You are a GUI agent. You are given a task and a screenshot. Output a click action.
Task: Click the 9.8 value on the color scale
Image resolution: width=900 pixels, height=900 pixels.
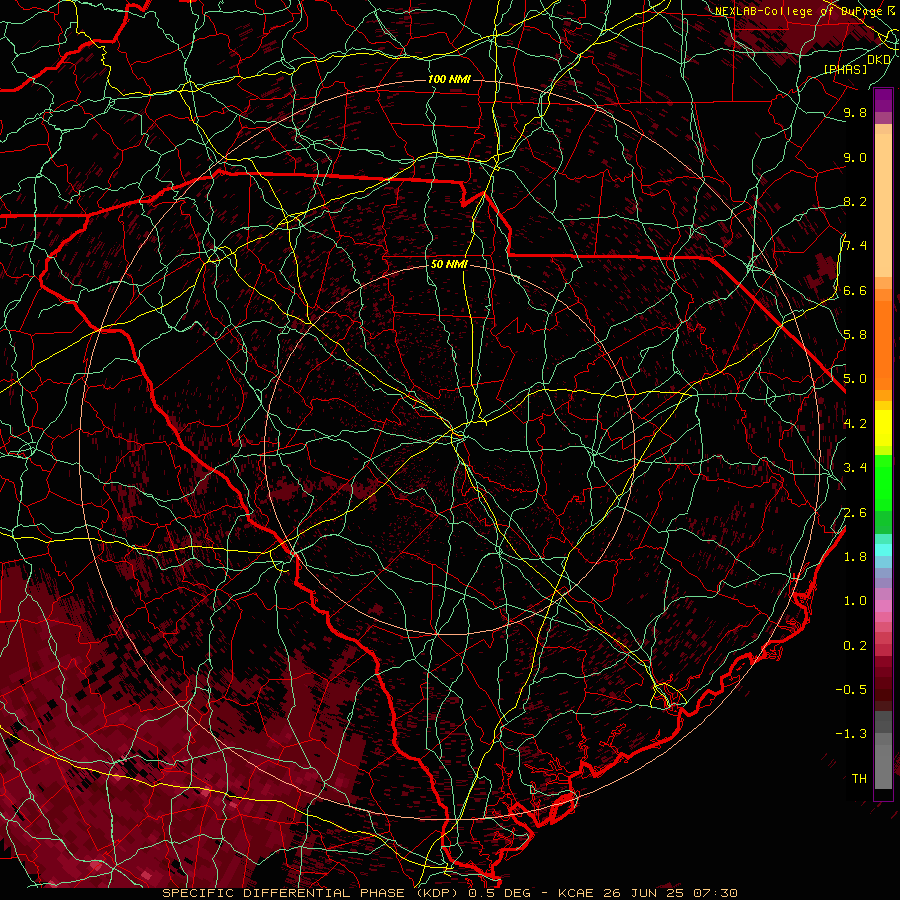[855, 112]
